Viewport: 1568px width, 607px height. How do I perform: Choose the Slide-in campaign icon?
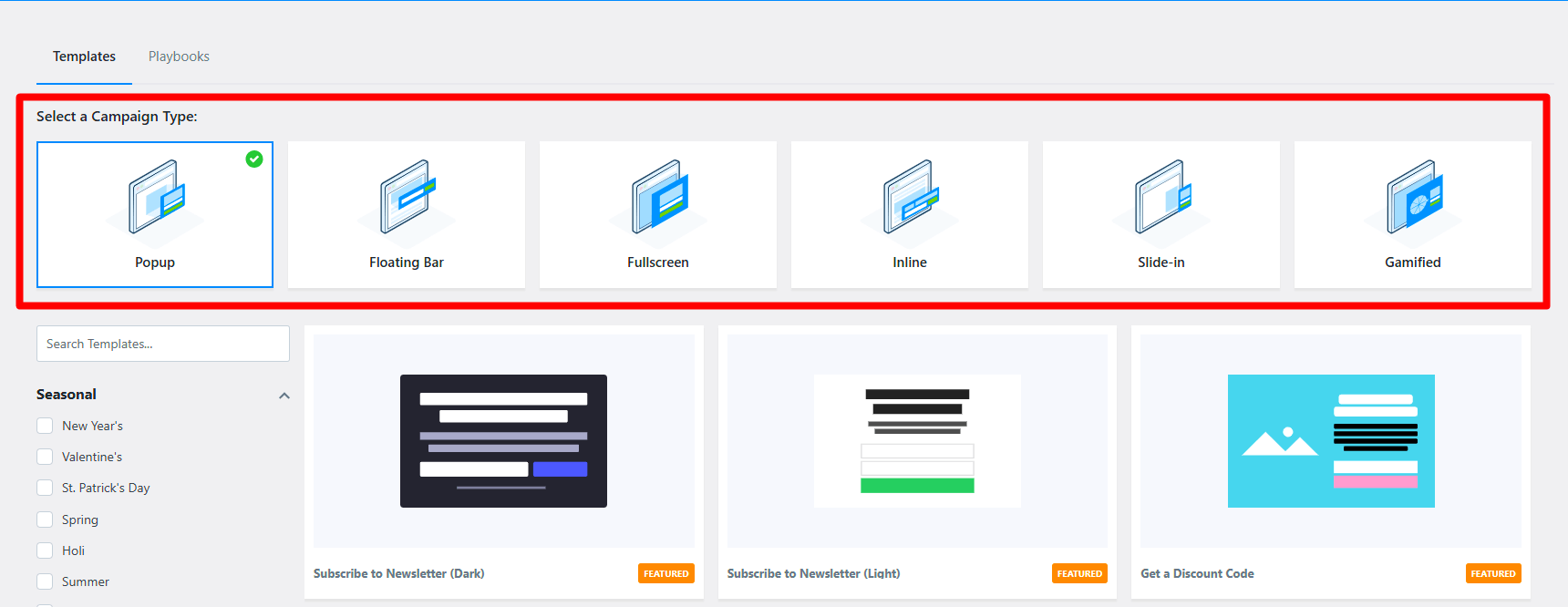(x=1162, y=197)
